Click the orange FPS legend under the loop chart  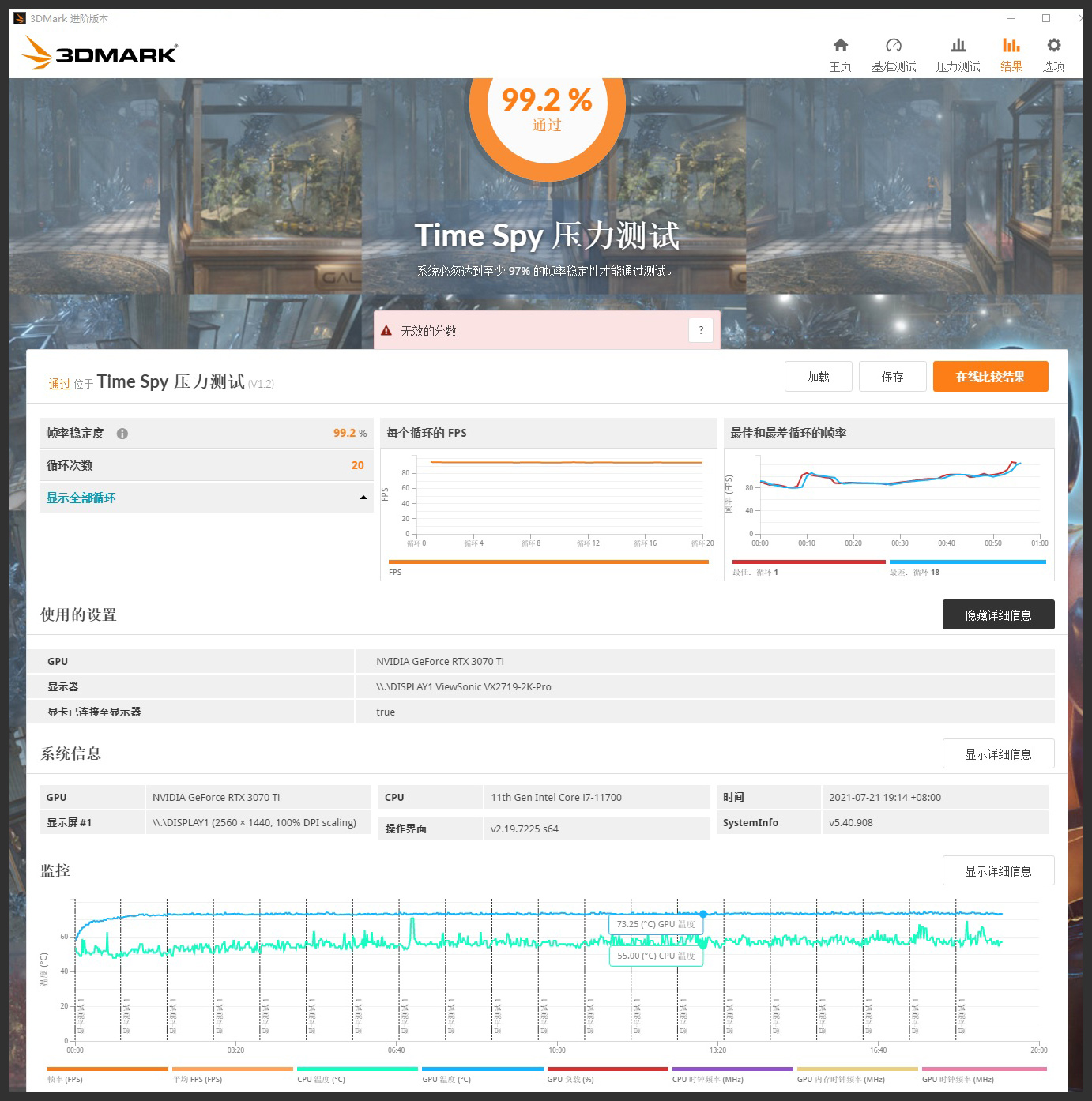point(548,567)
